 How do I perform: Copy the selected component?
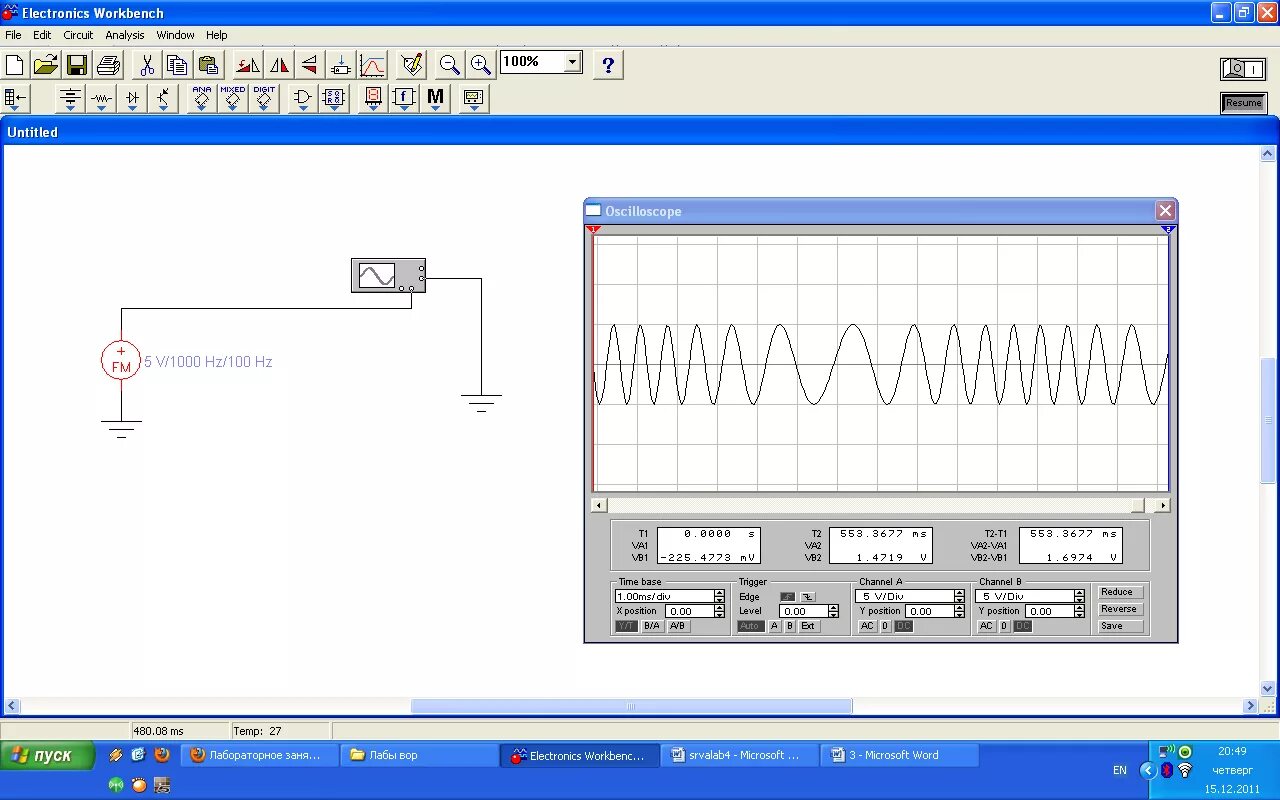177,65
